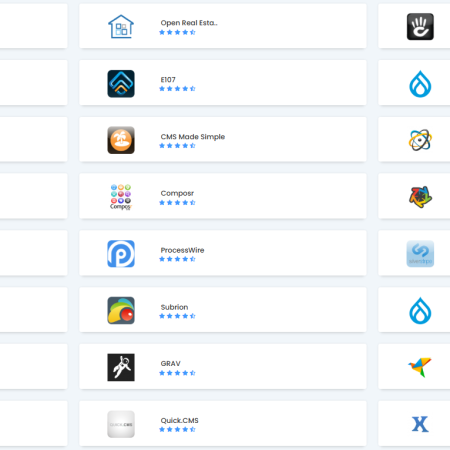The width and height of the screenshot is (450, 450).
Task: Open the origami bird logo icon
Action: pyautogui.click(x=420, y=367)
